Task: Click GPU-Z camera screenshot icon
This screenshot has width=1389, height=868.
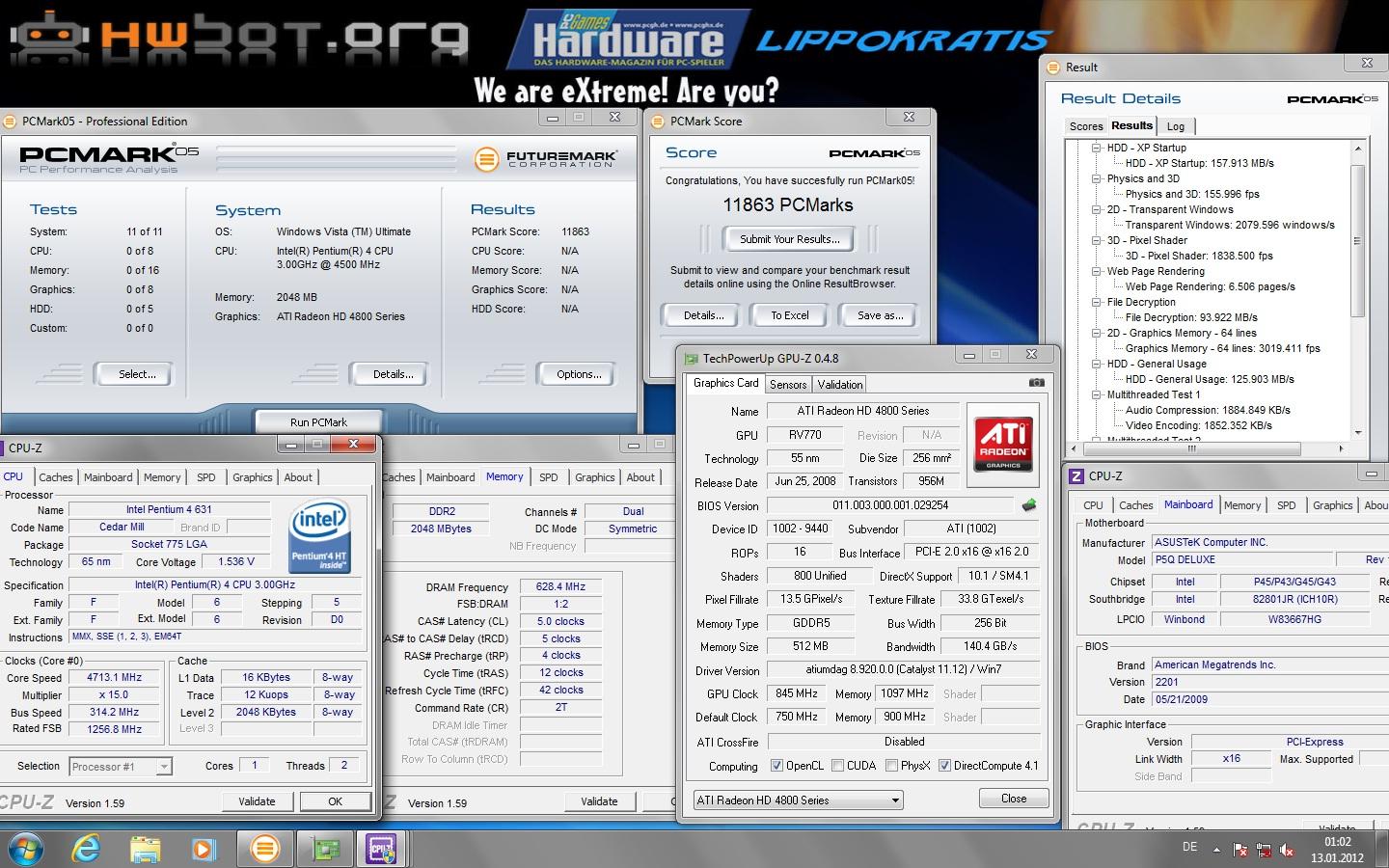Action: pyautogui.click(x=1036, y=382)
